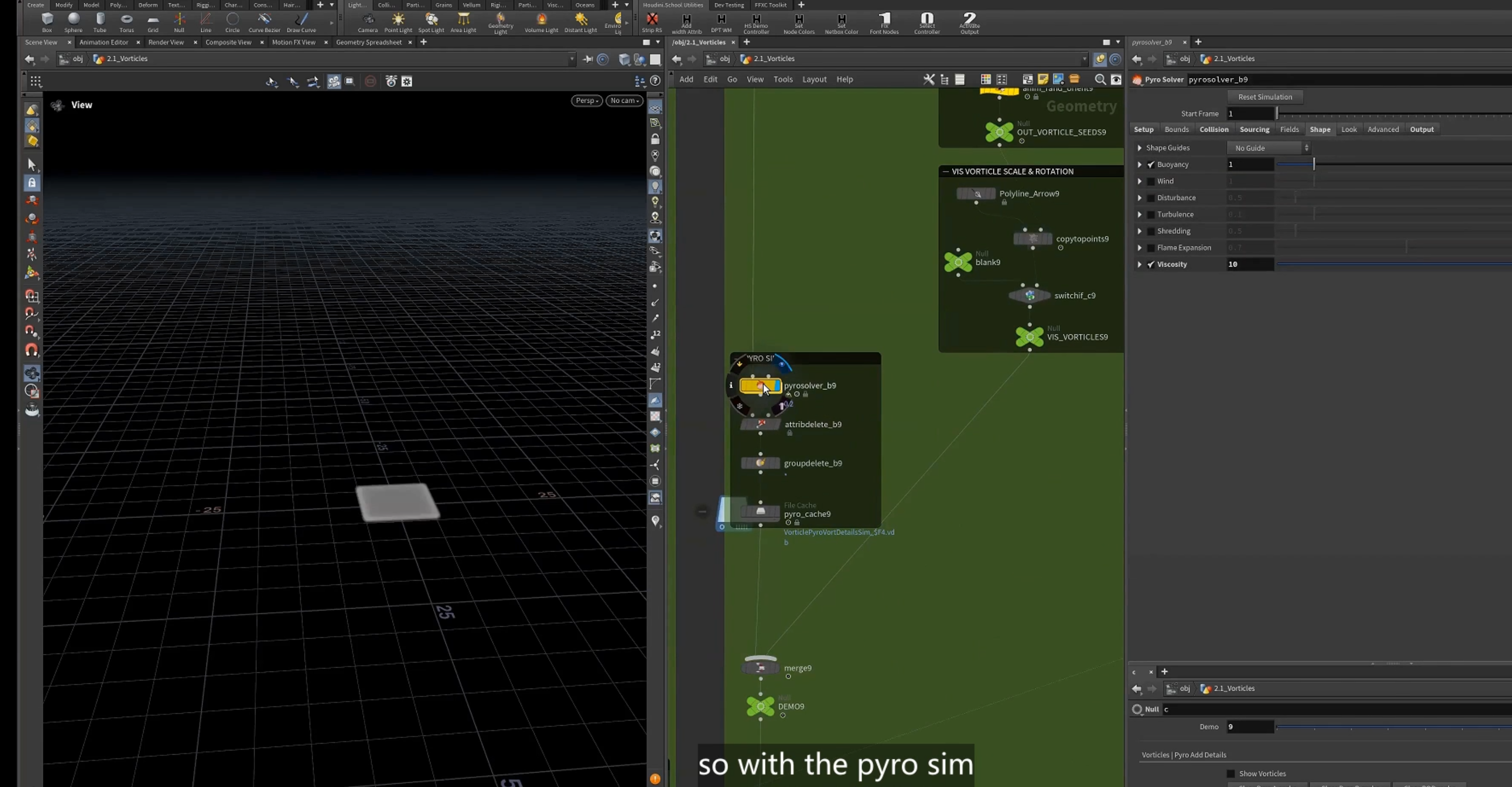This screenshot has height=787, width=1512.
Task: Click the Reset Simulation button
Action: tap(1265, 97)
